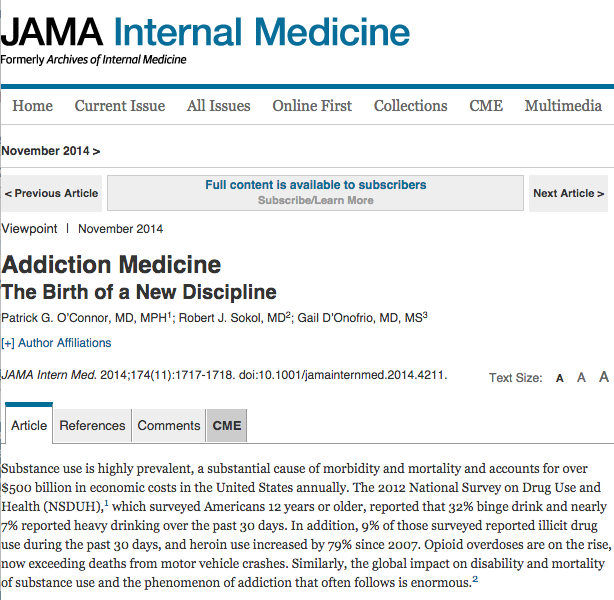Click the November 2014 breadcrumb link
The width and height of the screenshot is (614, 600).
50,151
